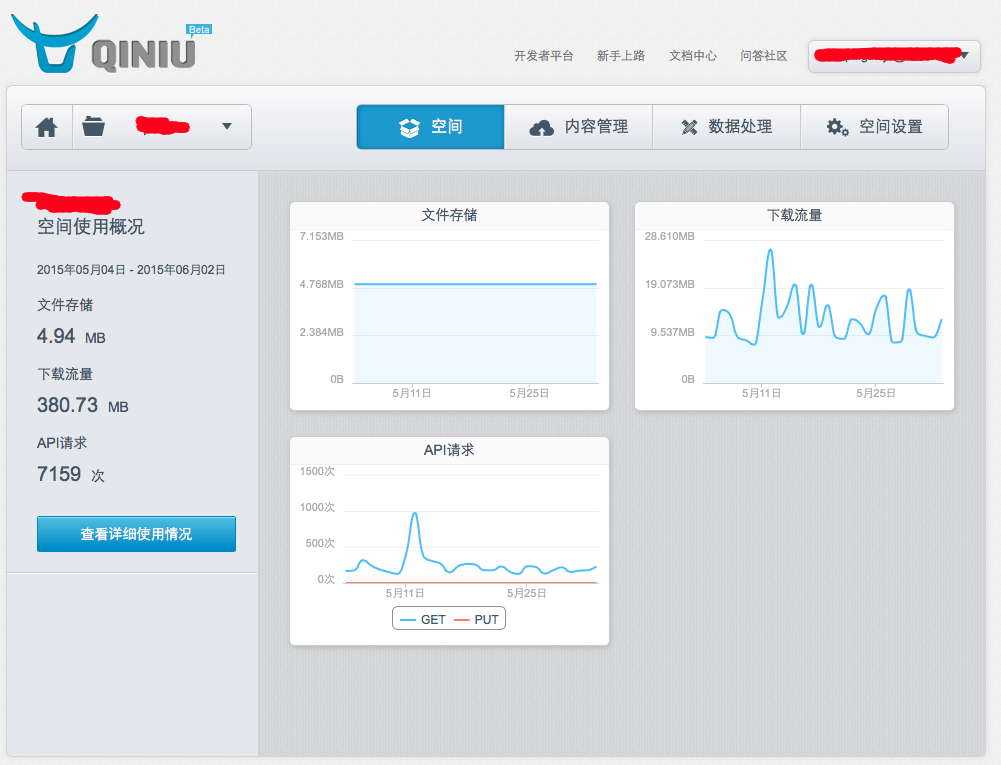
Task: Click the Qiniu bull logo
Action: [55, 44]
